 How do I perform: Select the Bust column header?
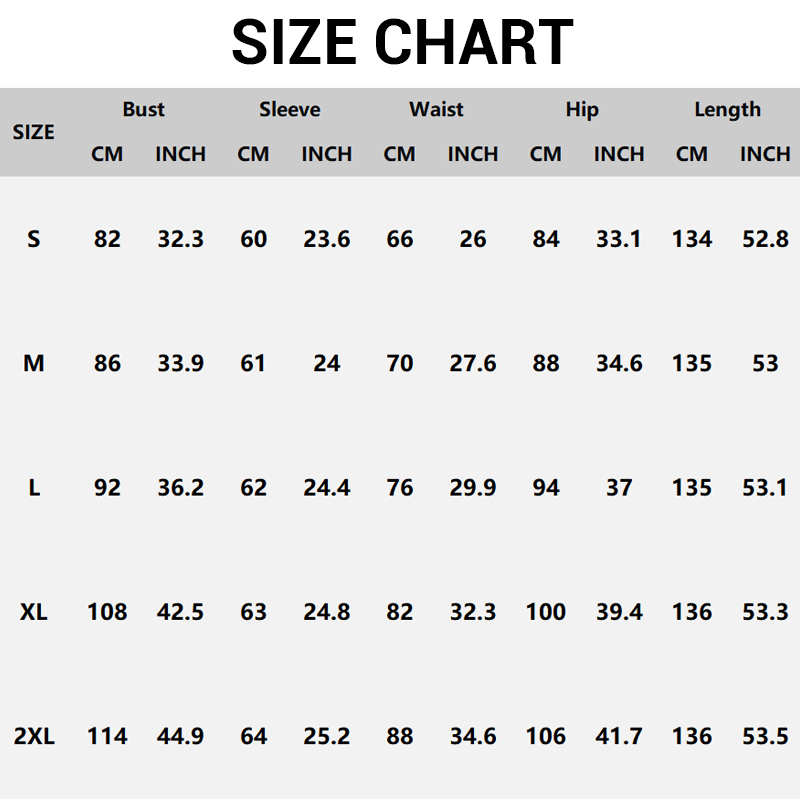tap(144, 110)
